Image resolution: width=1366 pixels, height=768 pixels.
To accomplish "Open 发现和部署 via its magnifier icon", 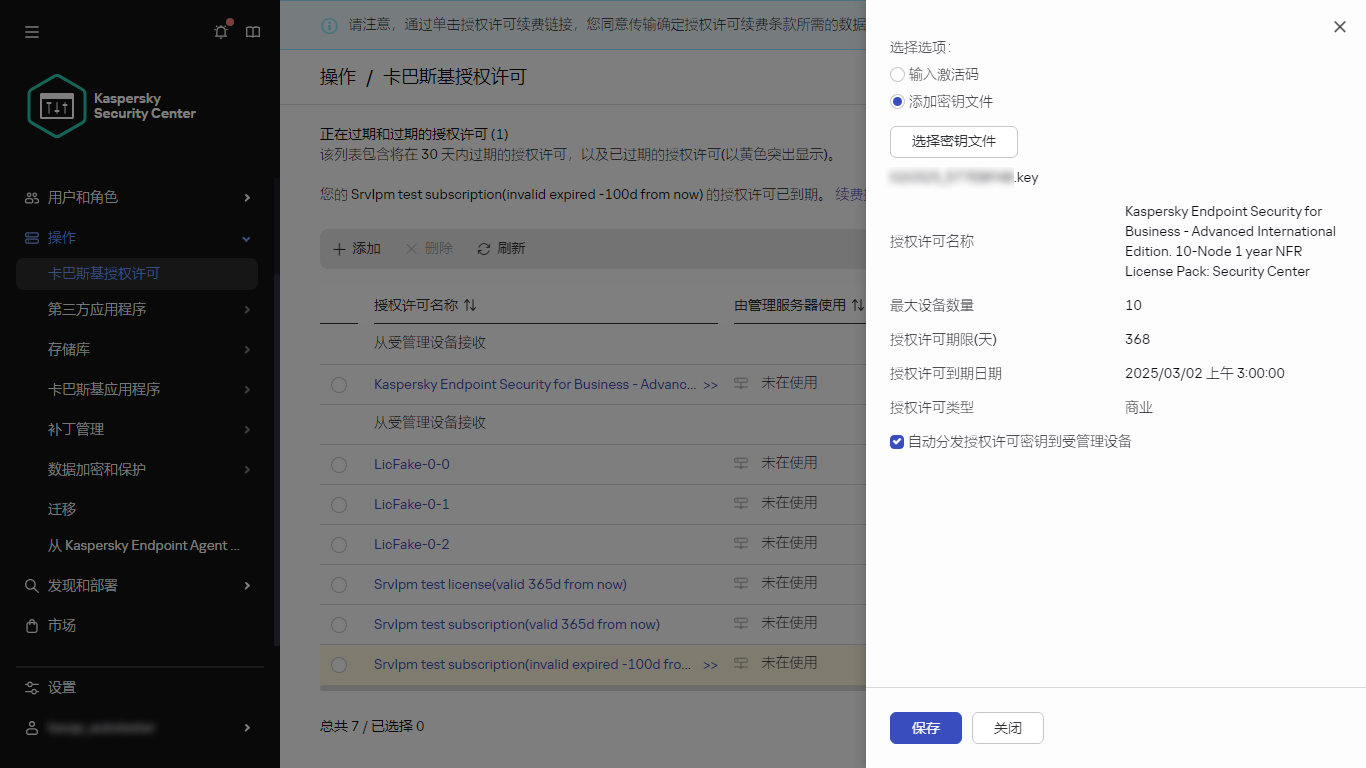I will click(x=31, y=585).
